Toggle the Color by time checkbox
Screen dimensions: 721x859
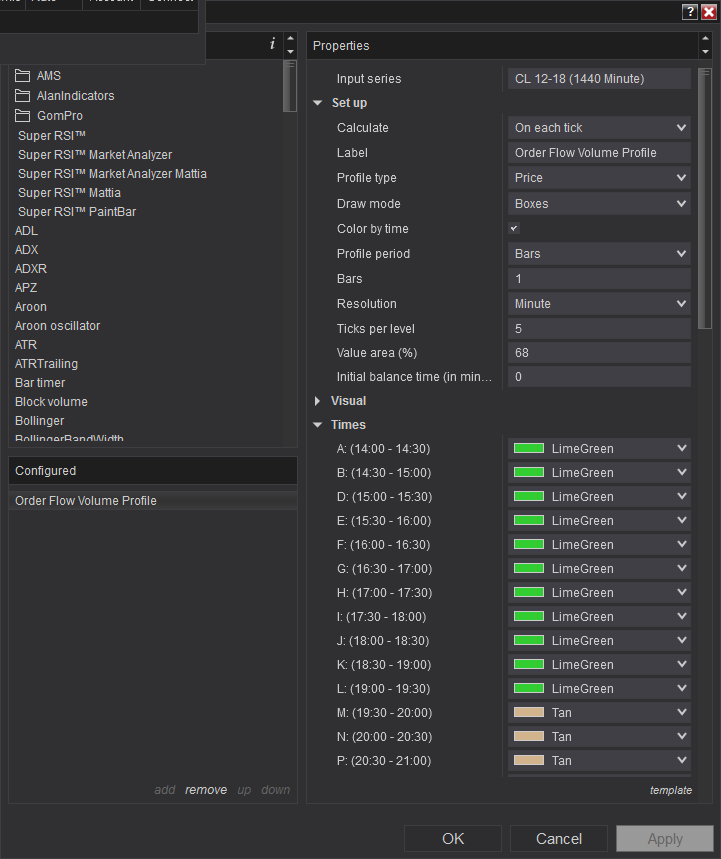514,229
